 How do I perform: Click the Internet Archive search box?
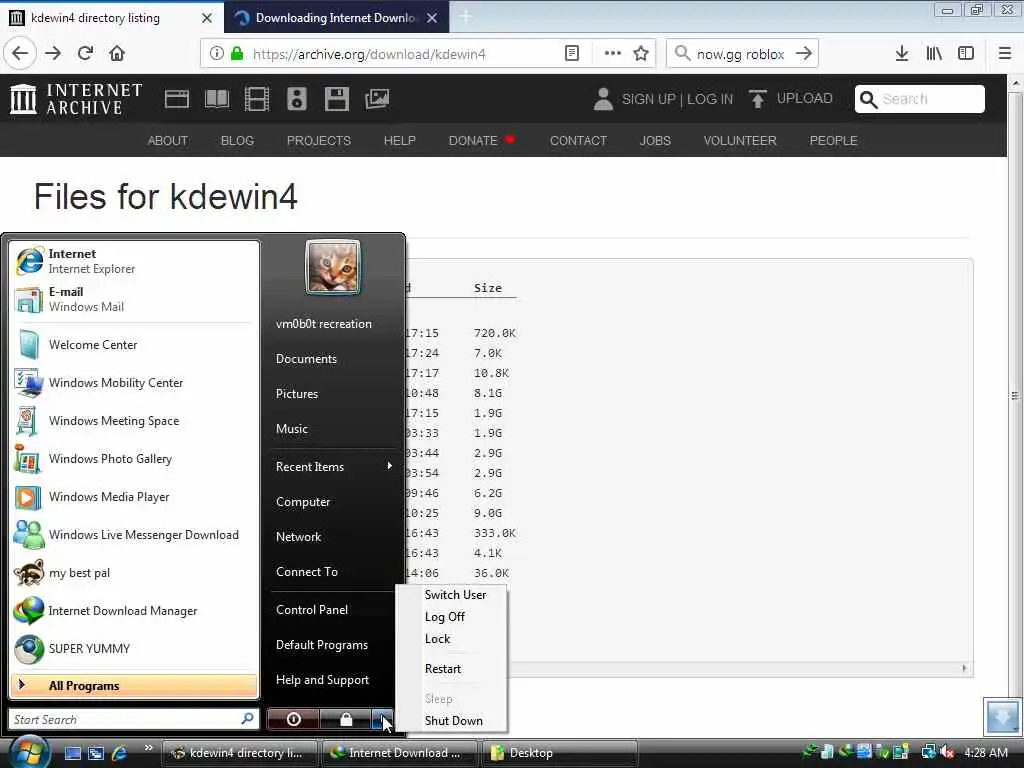coord(920,99)
